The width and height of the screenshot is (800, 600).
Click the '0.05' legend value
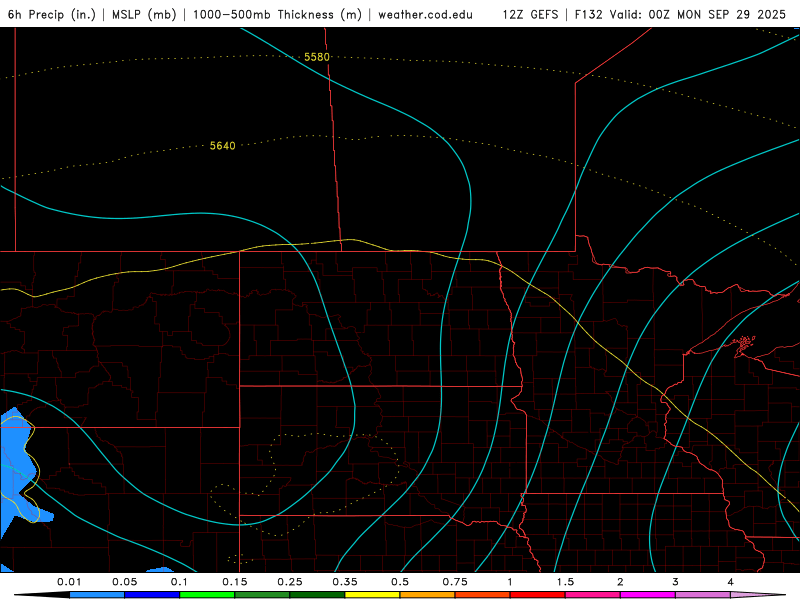tap(124, 582)
